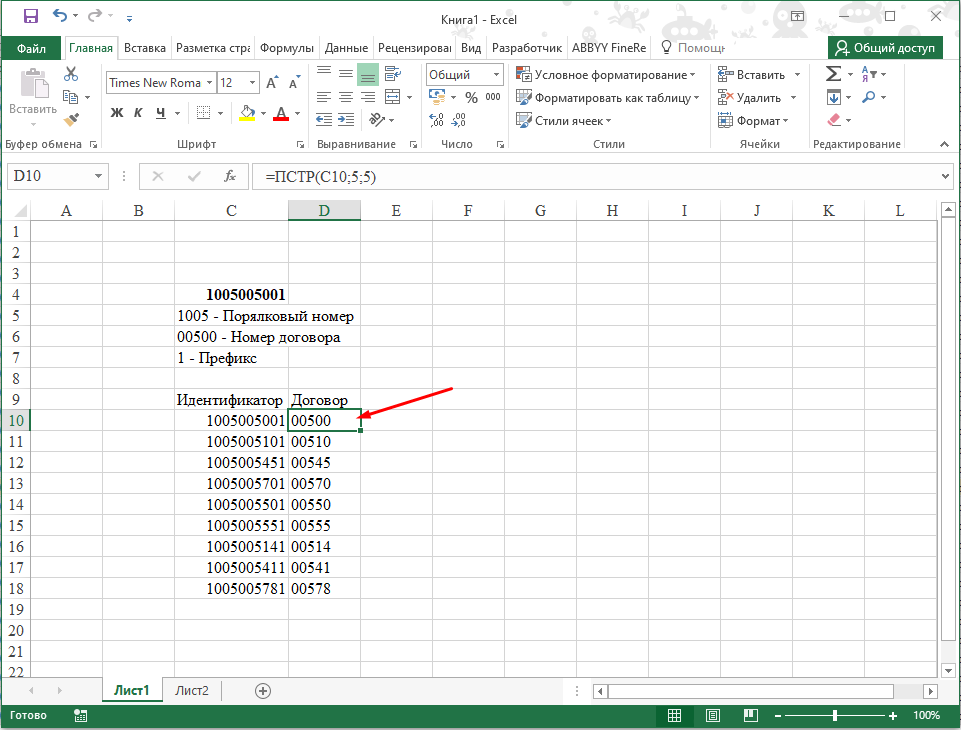
Task: Click the Find and Select magnifier icon
Action: tap(868, 97)
